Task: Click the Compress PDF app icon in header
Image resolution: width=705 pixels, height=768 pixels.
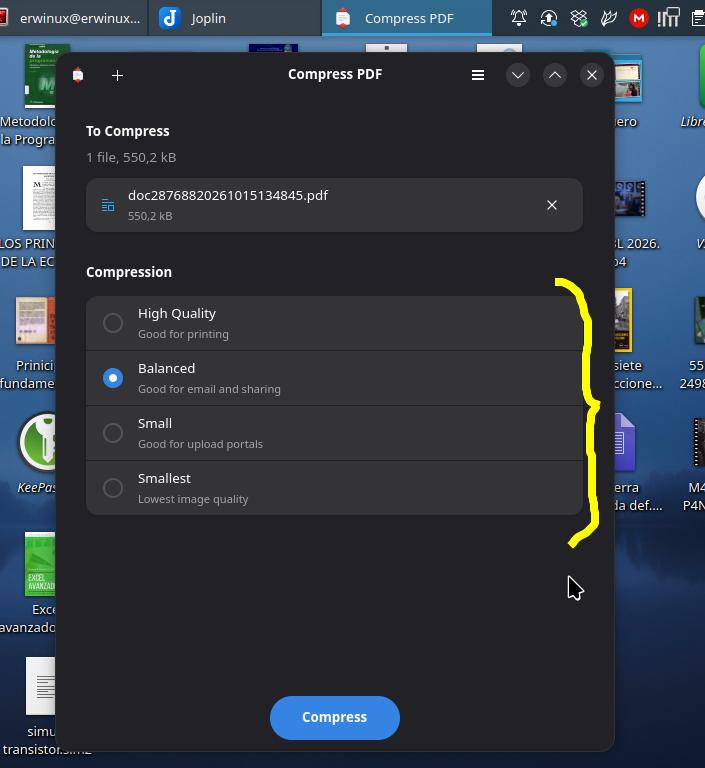Action: pyautogui.click(x=78, y=75)
